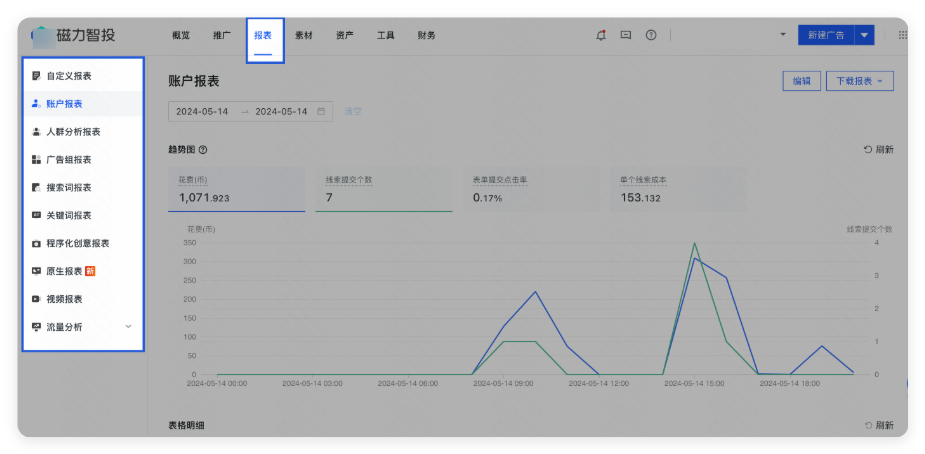The width and height of the screenshot is (925, 454).
Task: Click the start date 2024-05-14 field
Action: (202, 111)
